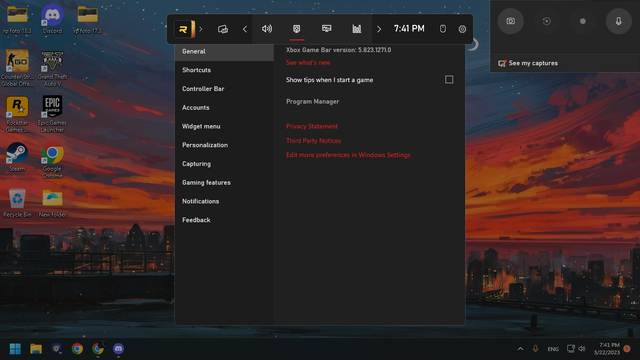Open the Notifications settings tab
The width and height of the screenshot is (640, 360).
coord(224,202)
